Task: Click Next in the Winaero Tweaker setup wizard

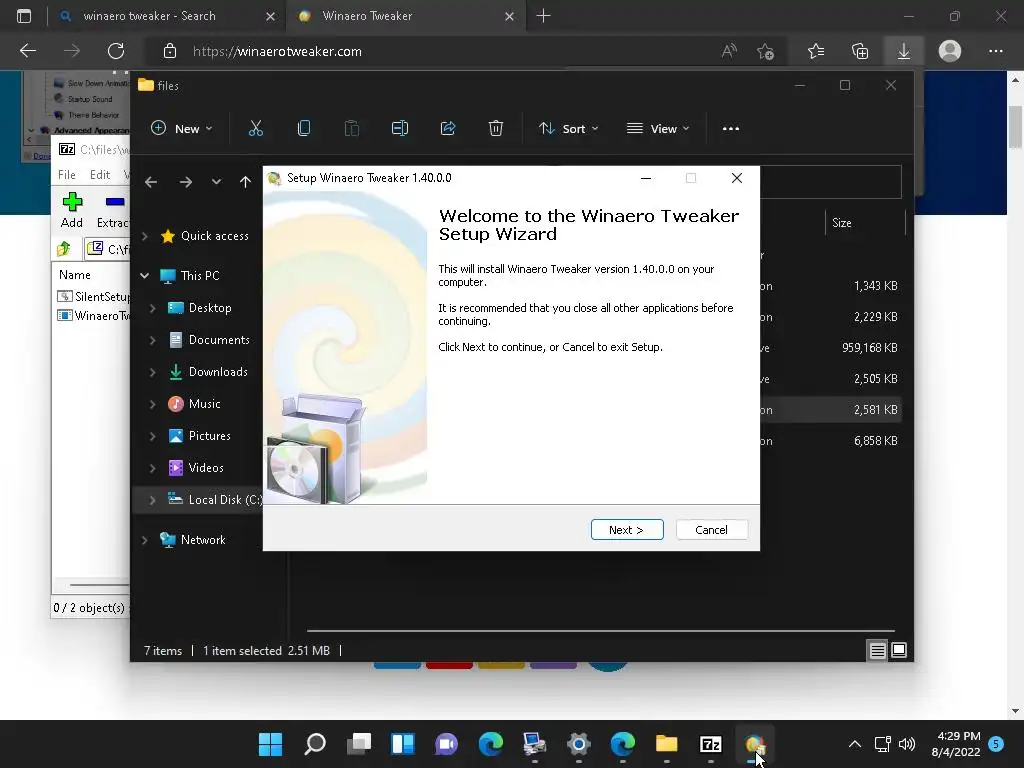Action: 627,530
